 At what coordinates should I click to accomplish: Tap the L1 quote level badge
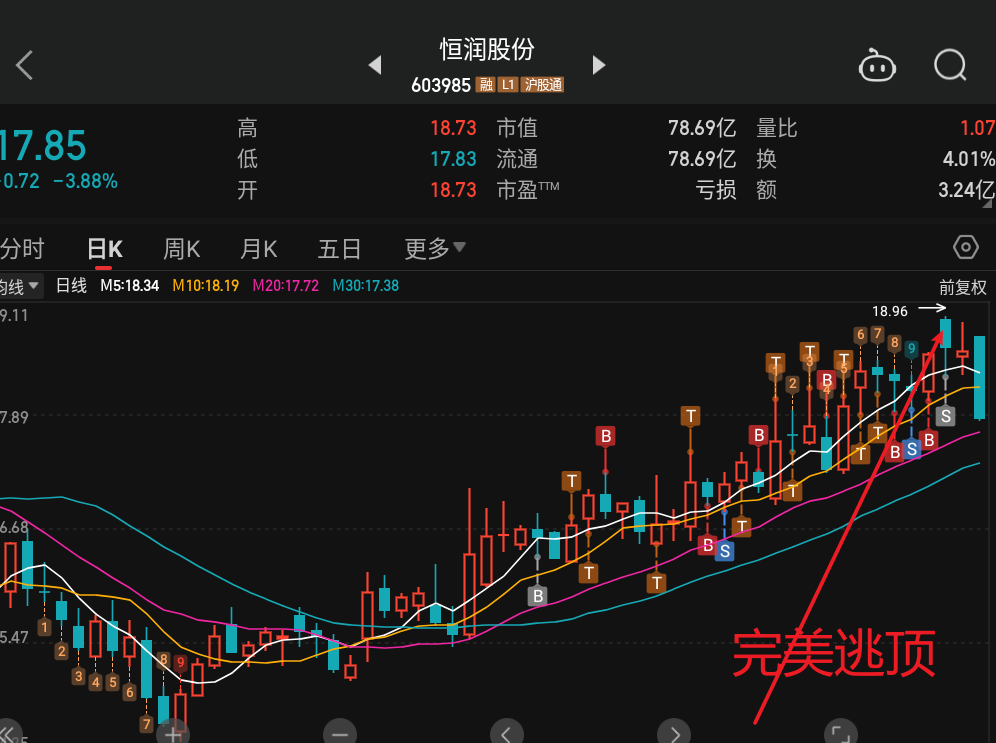tap(508, 84)
